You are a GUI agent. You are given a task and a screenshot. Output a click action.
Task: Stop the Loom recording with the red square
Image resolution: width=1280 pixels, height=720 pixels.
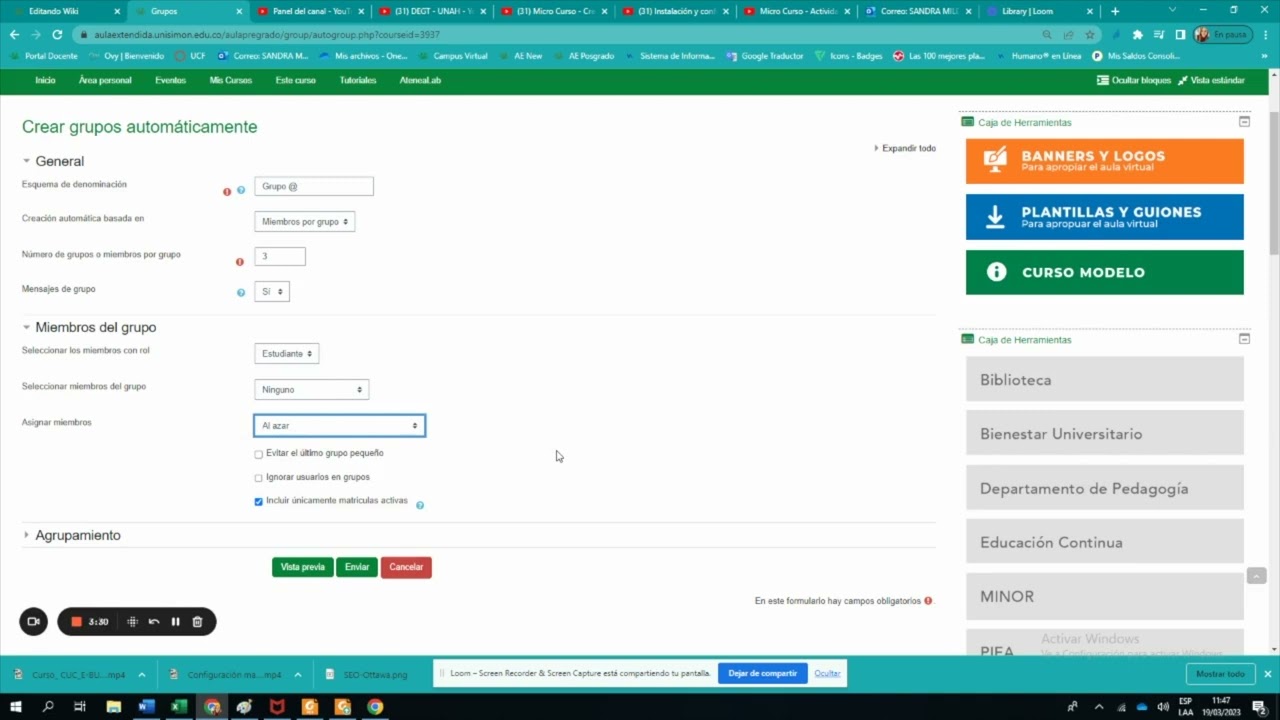(76, 622)
